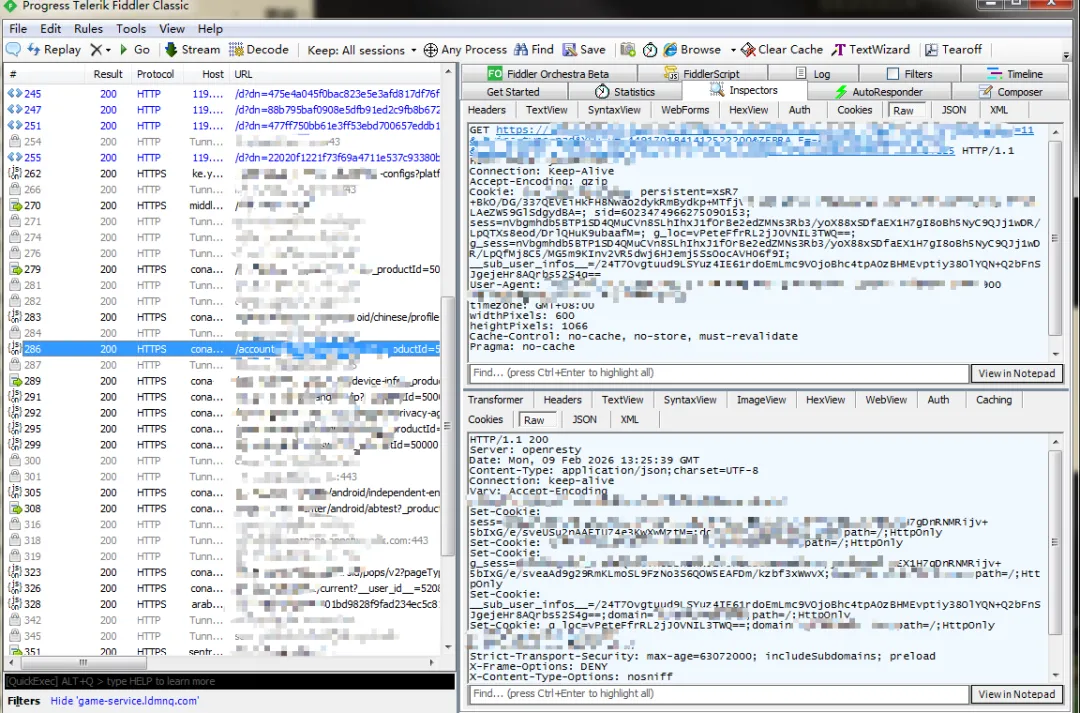
Task: Toggle Decode in toolbar
Action: [x=259, y=50]
